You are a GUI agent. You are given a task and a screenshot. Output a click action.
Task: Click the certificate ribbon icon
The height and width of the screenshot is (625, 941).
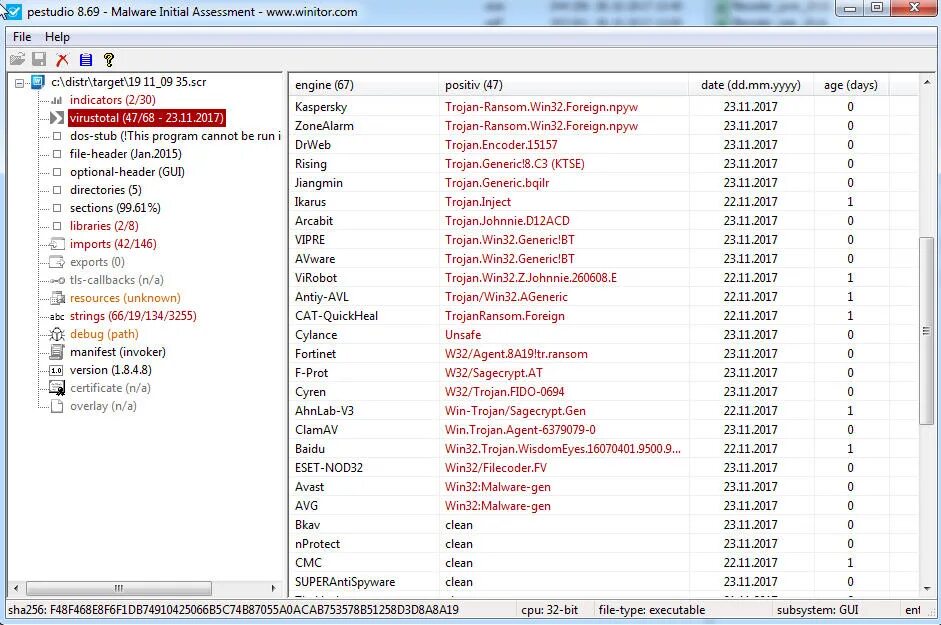coord(57,388)
